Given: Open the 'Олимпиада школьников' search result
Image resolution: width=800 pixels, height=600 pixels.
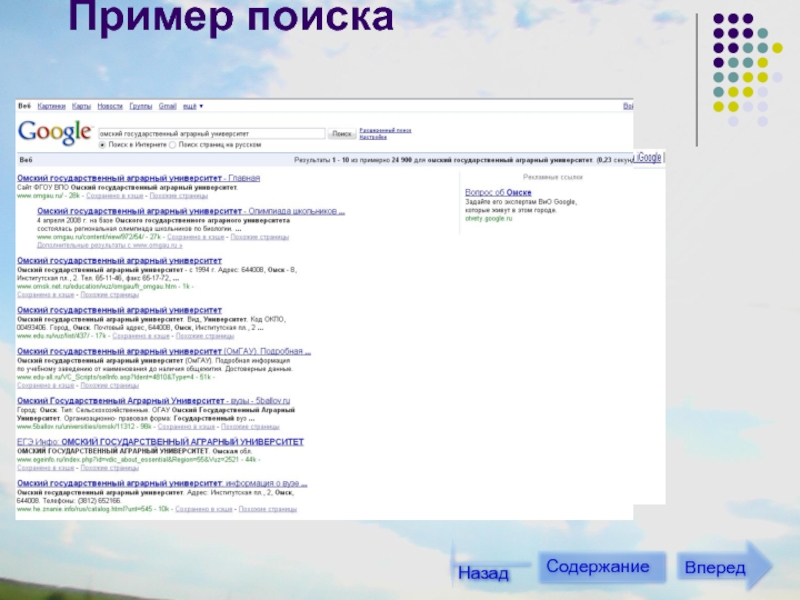Looking at the screenshot, I should tap(190, 212).
